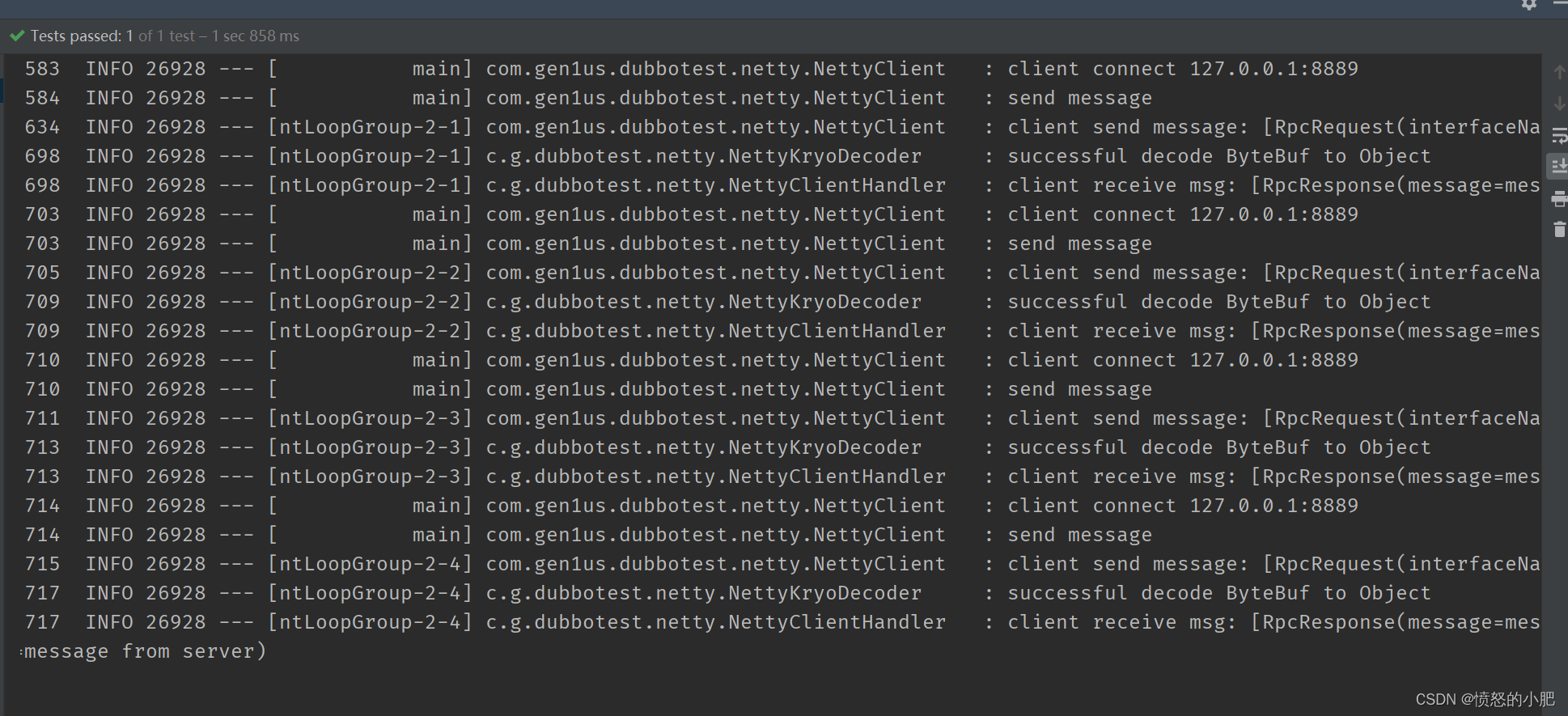The height and width of the screenshot is (716, 1568).
Task: Hide the tool window with the minimize dash
Action: [1560, 3]
